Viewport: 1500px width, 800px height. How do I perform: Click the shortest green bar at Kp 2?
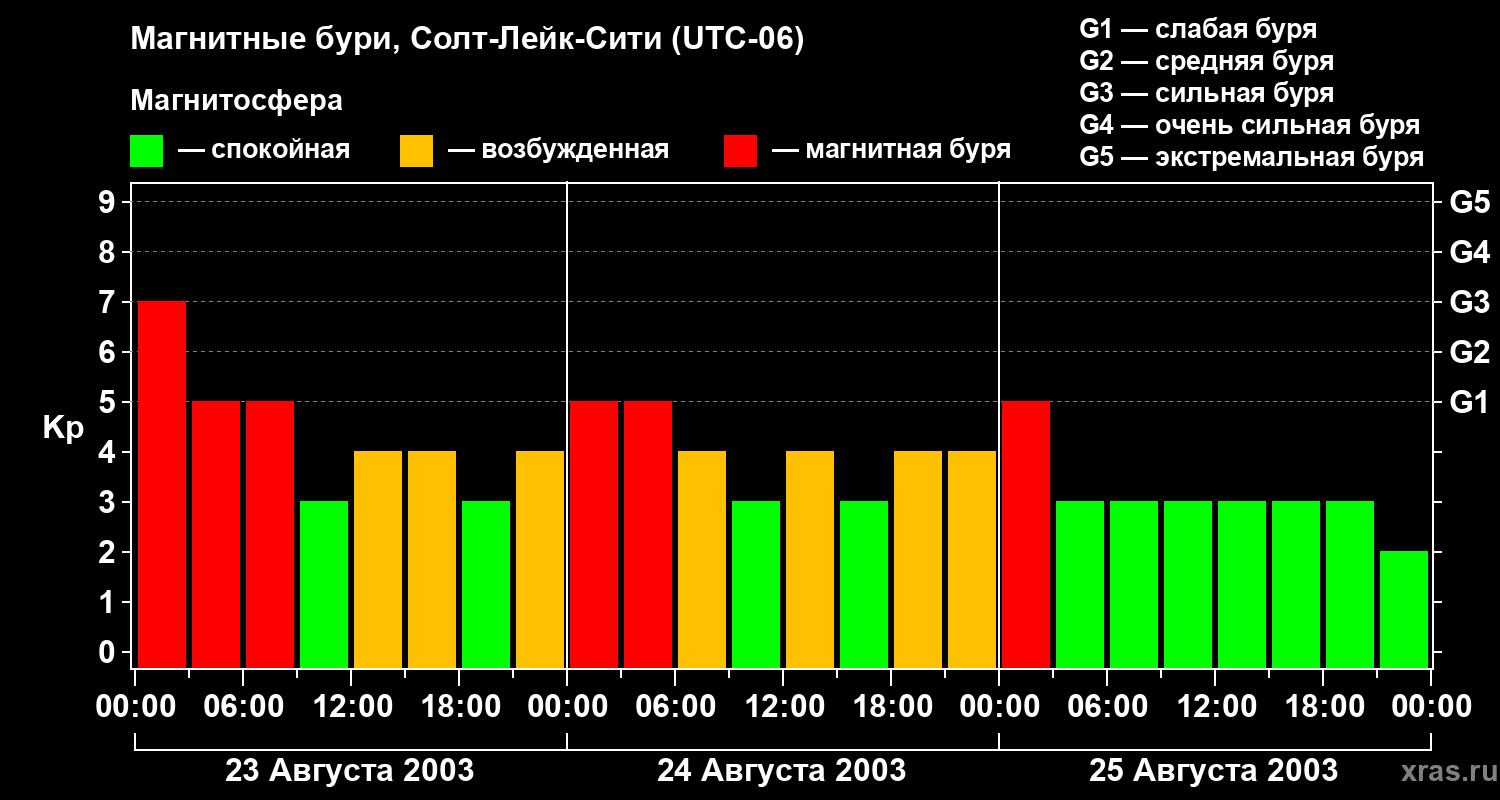click(x=1404, y=609)
